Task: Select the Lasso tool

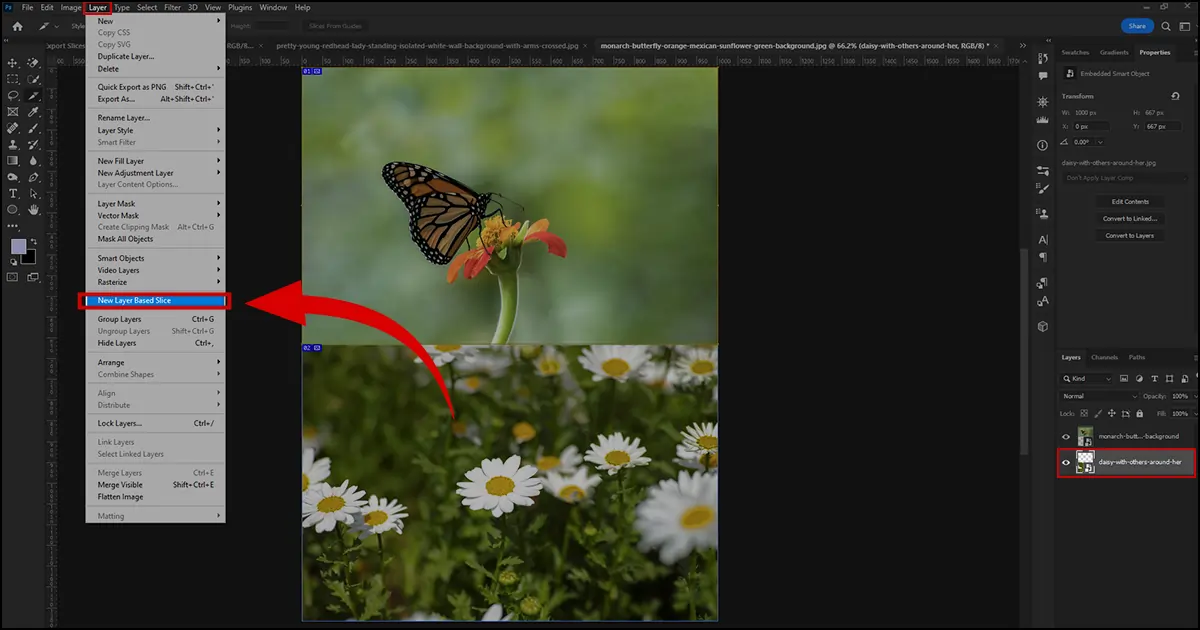Action: tap(13, 96)
